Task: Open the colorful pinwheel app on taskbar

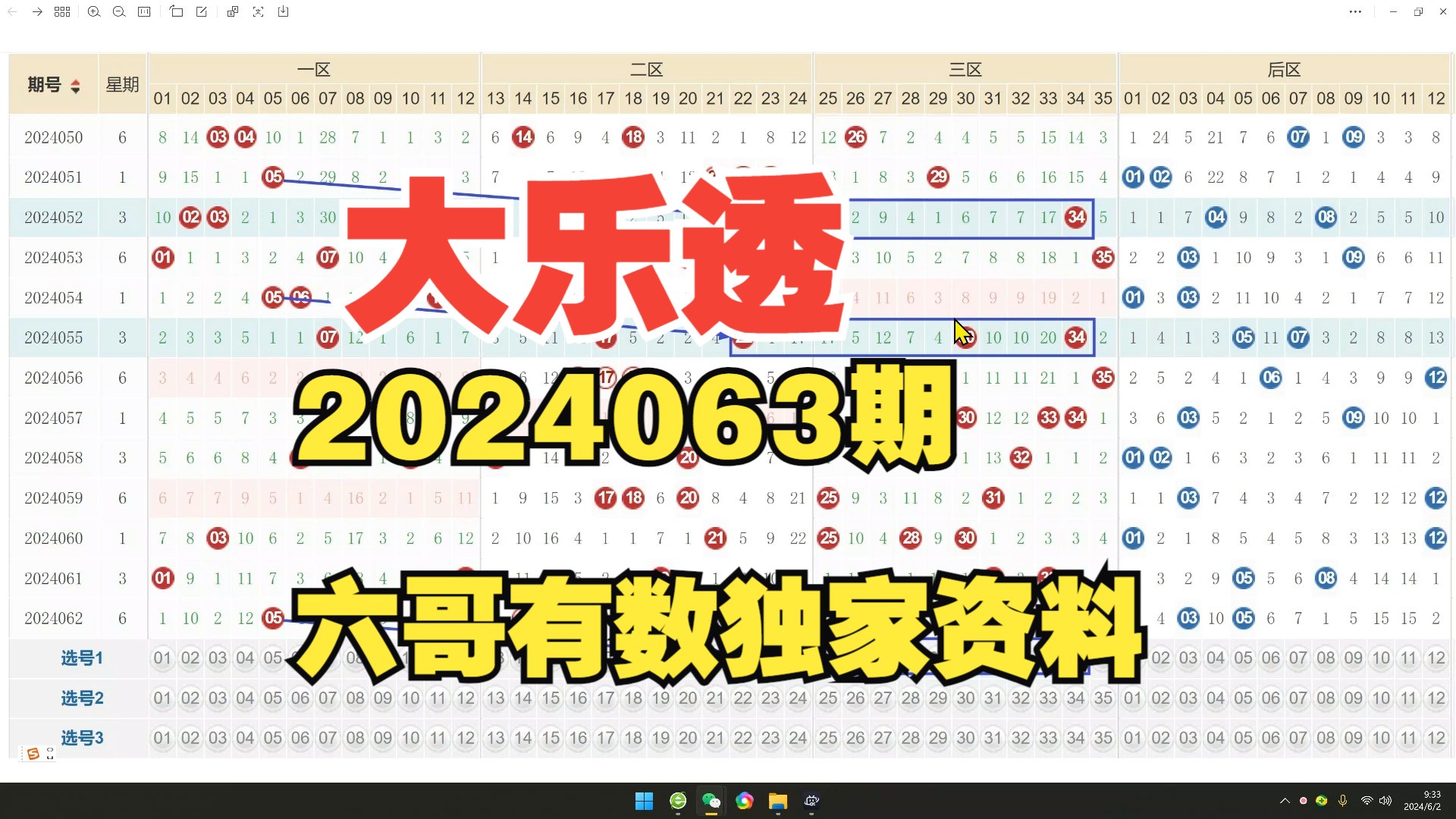Action: tap(745, 801)
